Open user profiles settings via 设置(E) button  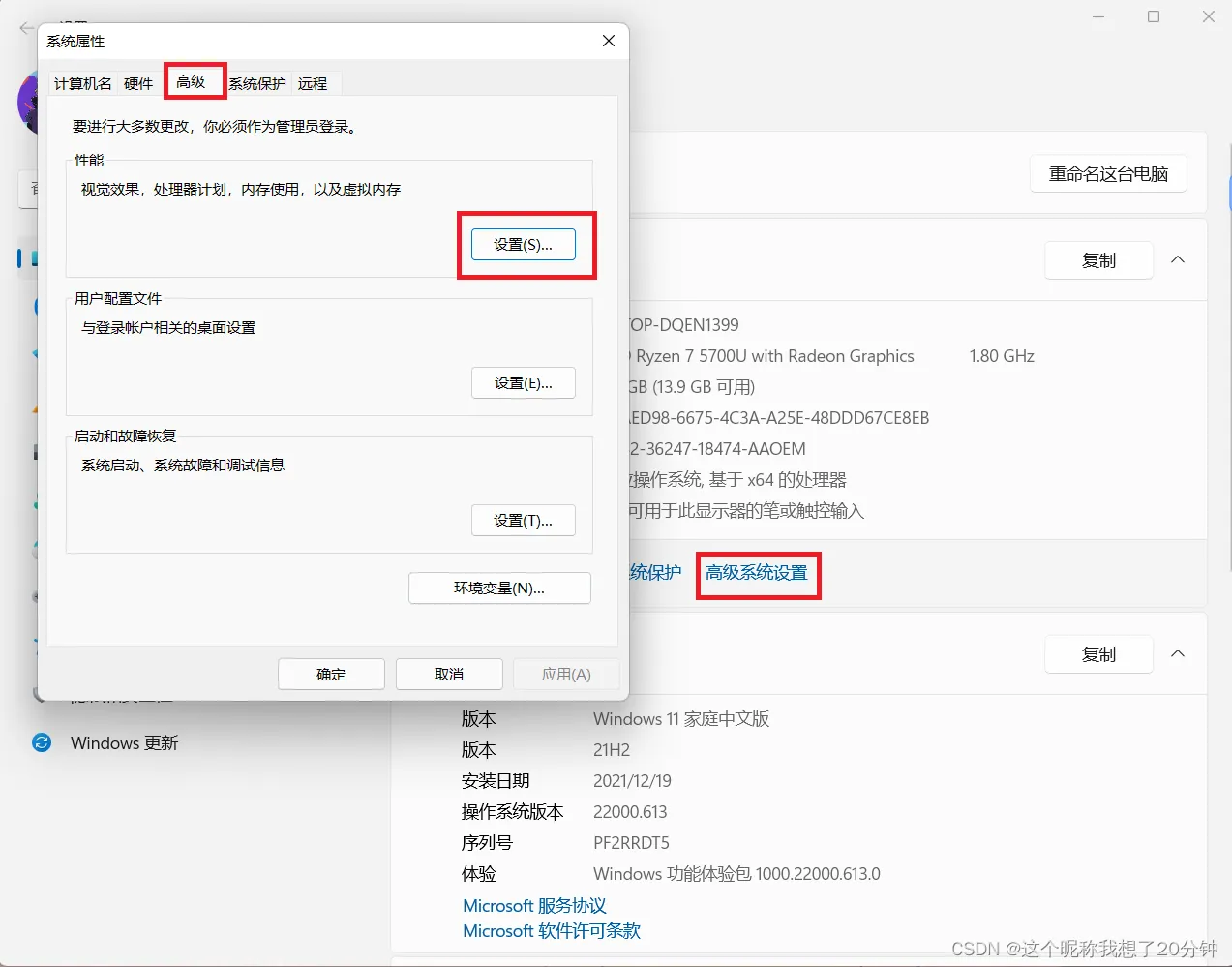(x=524, y=382)
